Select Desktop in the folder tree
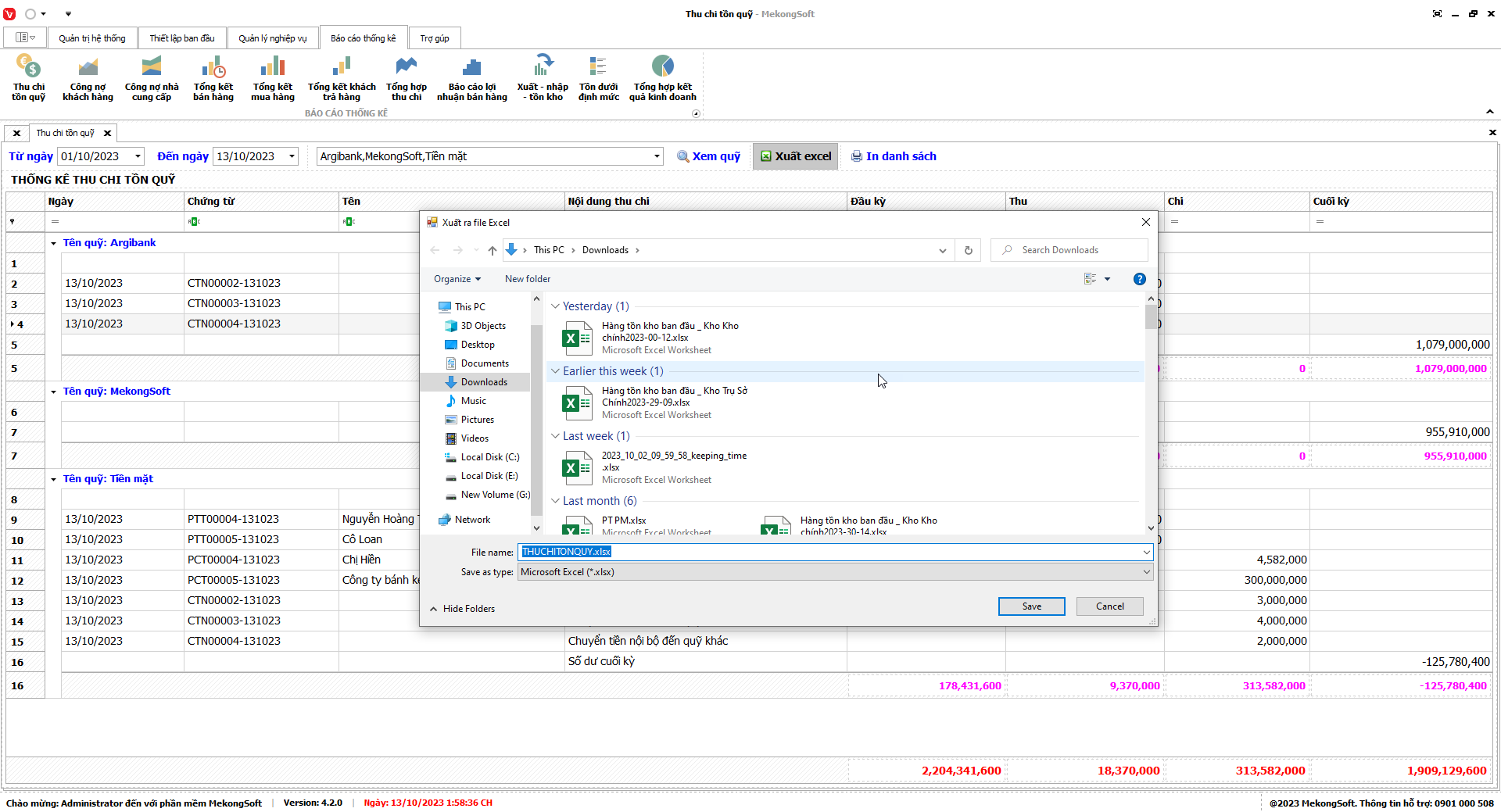The height and width of the screenshot is (812, 1501). pos(477,345)
